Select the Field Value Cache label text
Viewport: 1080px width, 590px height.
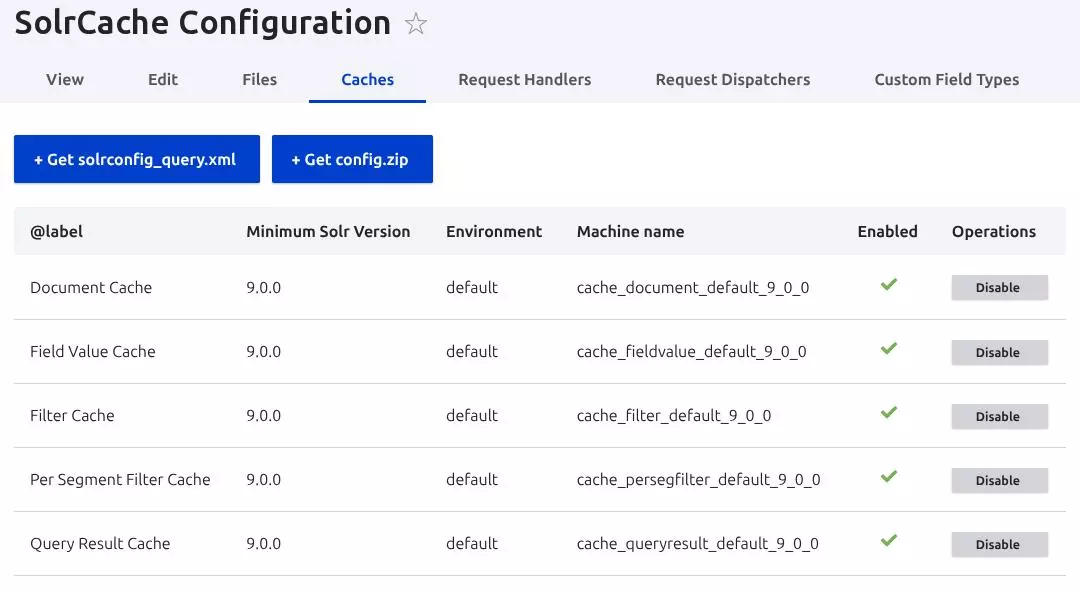tap(93, 352)
